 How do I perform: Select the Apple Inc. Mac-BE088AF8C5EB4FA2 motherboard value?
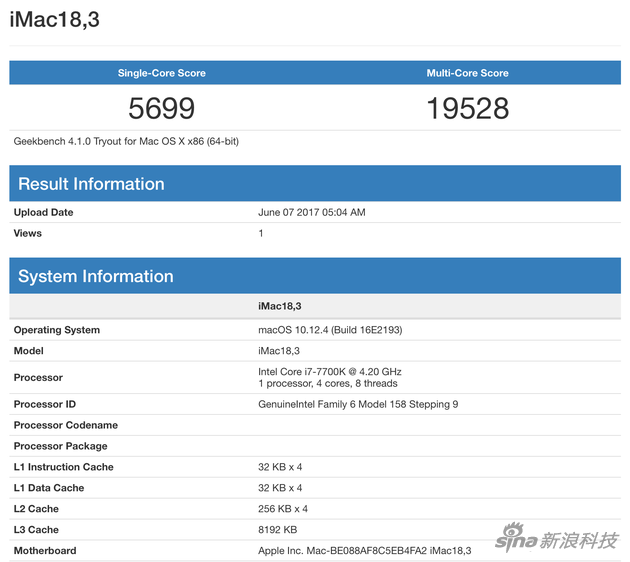pos(365,550)
